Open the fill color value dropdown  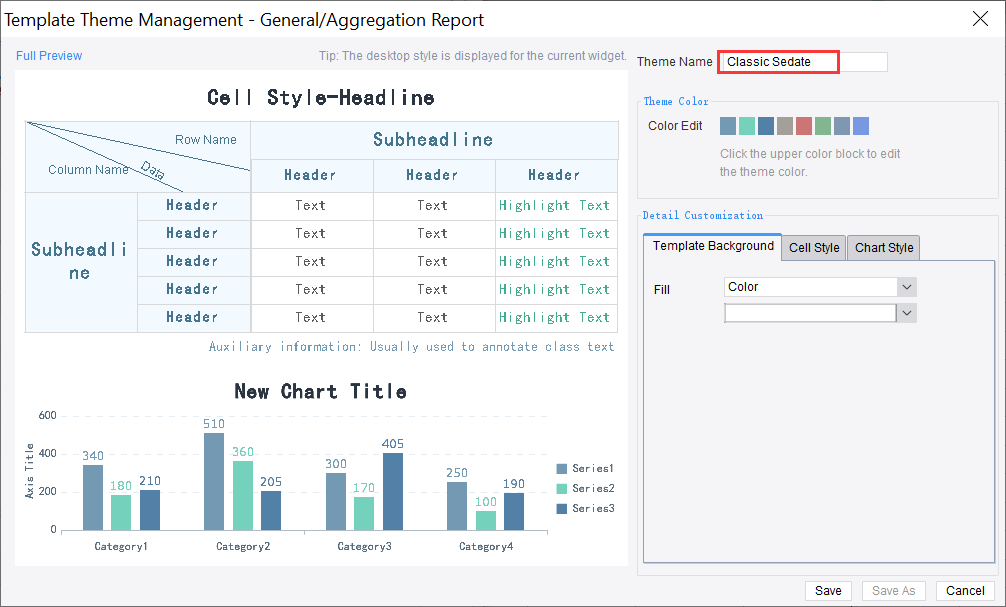click(905, 312)
